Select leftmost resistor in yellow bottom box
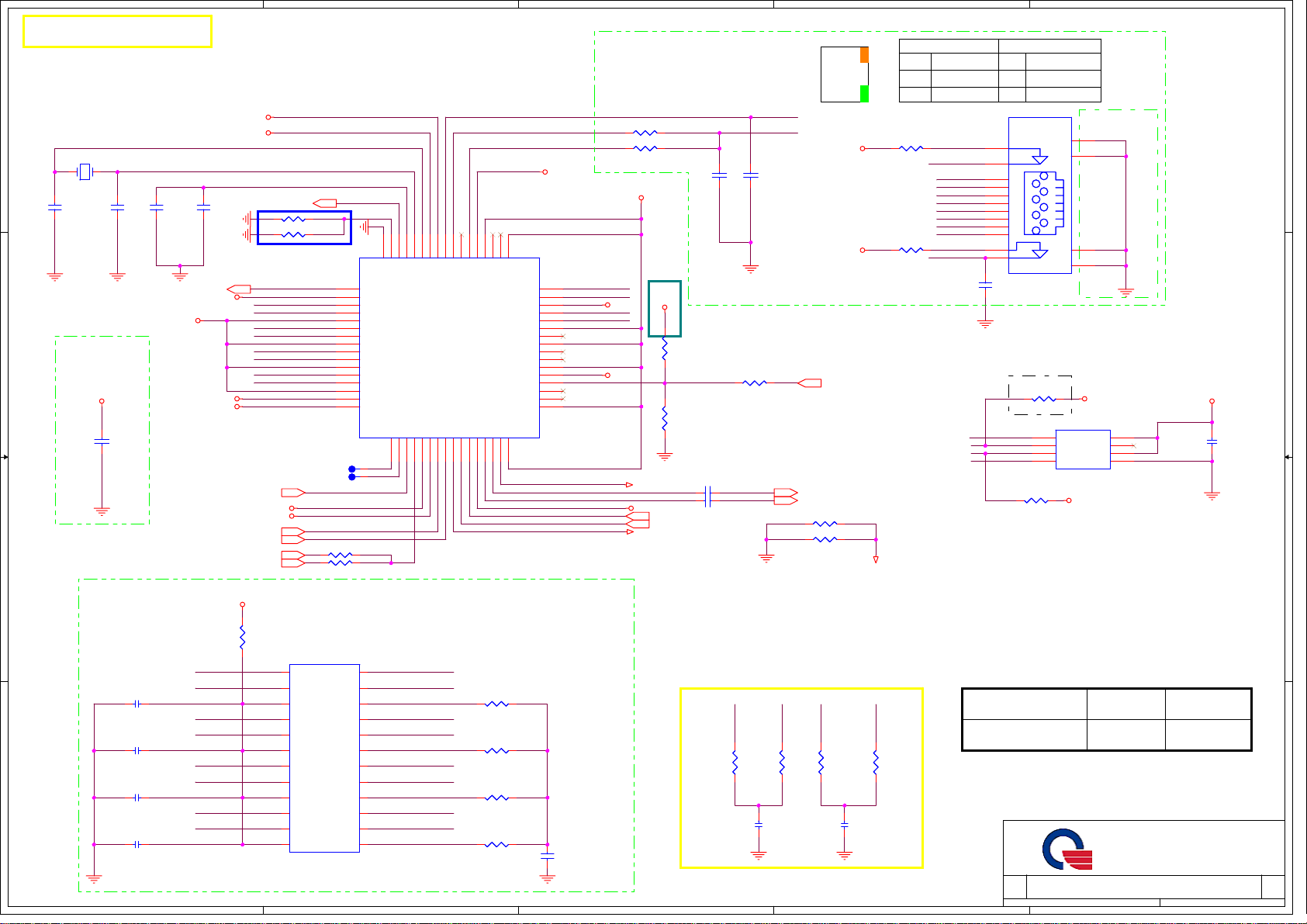This screenshot has width=1307, height=924. tap(735, 763)
